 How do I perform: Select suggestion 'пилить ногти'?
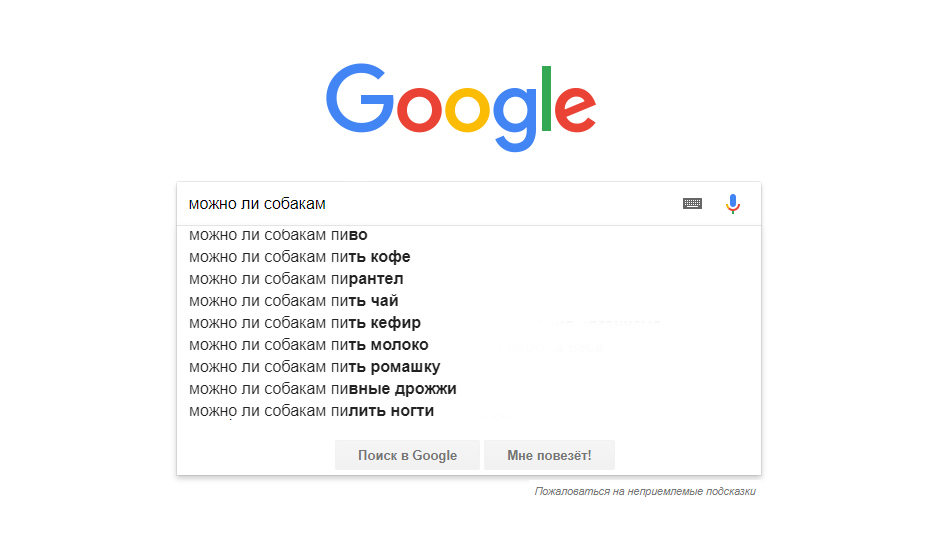[311, 411]
